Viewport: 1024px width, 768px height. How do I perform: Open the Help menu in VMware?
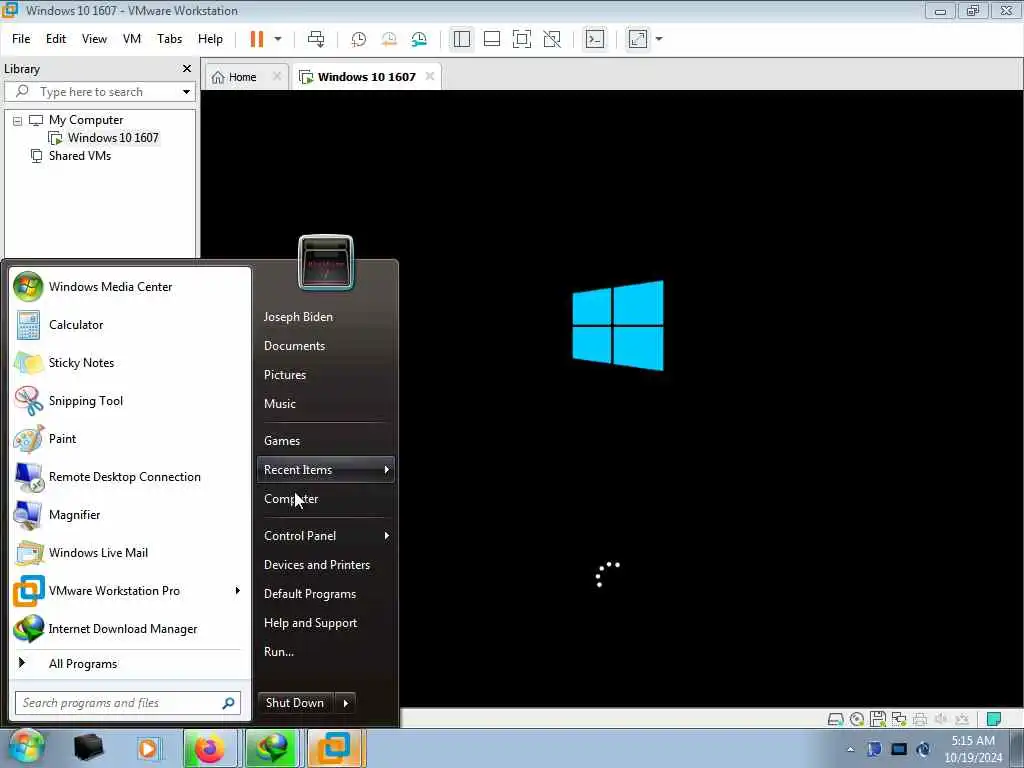[210, 39]
